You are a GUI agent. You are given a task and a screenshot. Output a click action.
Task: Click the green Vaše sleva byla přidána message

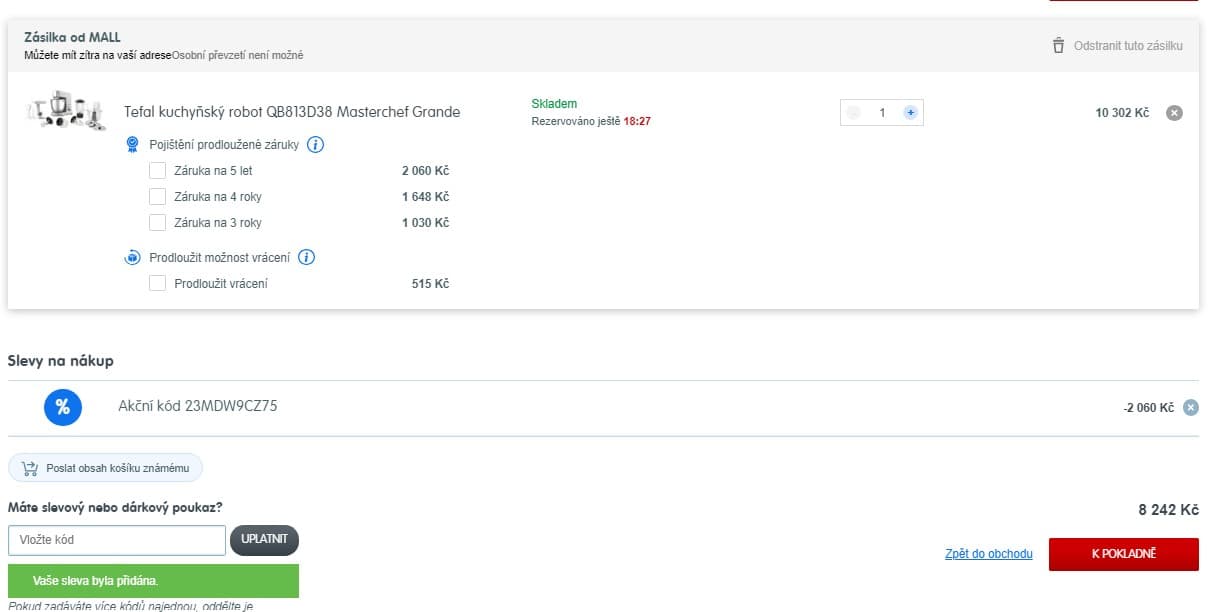point(153,581)
